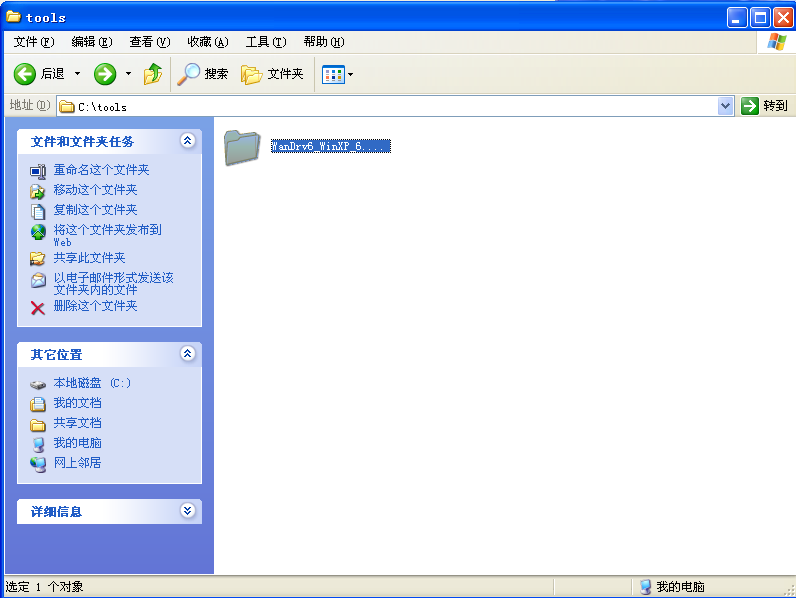Click link 我的文档
Screen dimensions: 796x598
pos(78,403)
